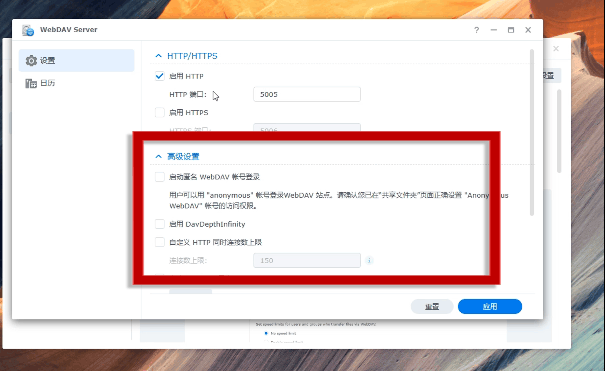The image size is (605, 371).
Task: Collapse the 高级设置 section chevron
Action: (158, 156)
